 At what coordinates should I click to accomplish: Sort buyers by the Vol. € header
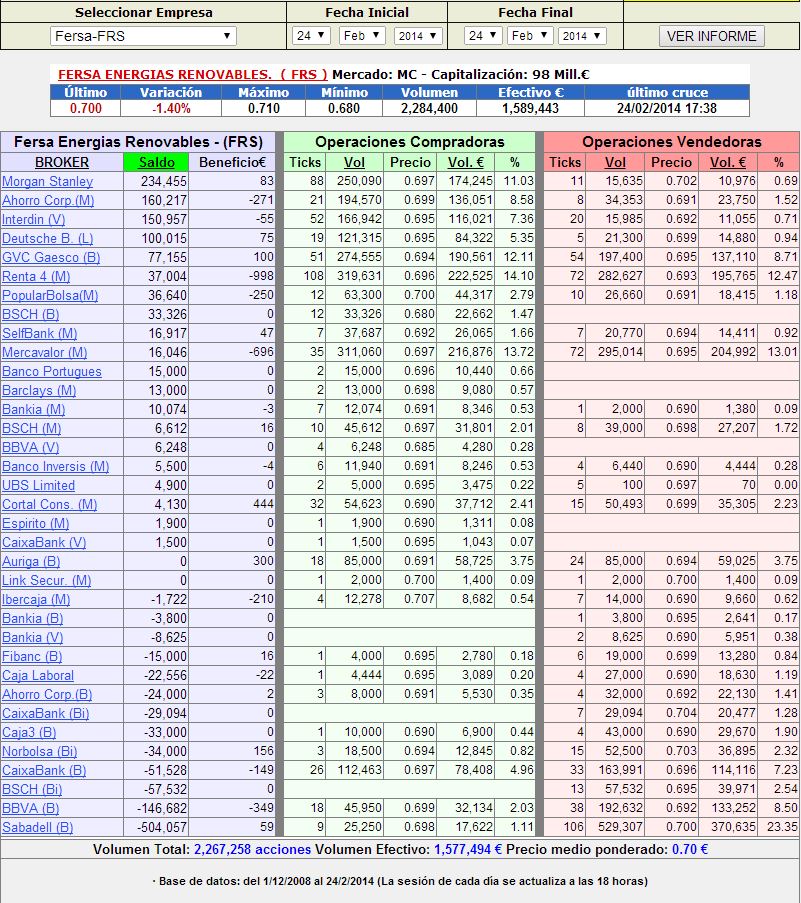tap(466, 162)
